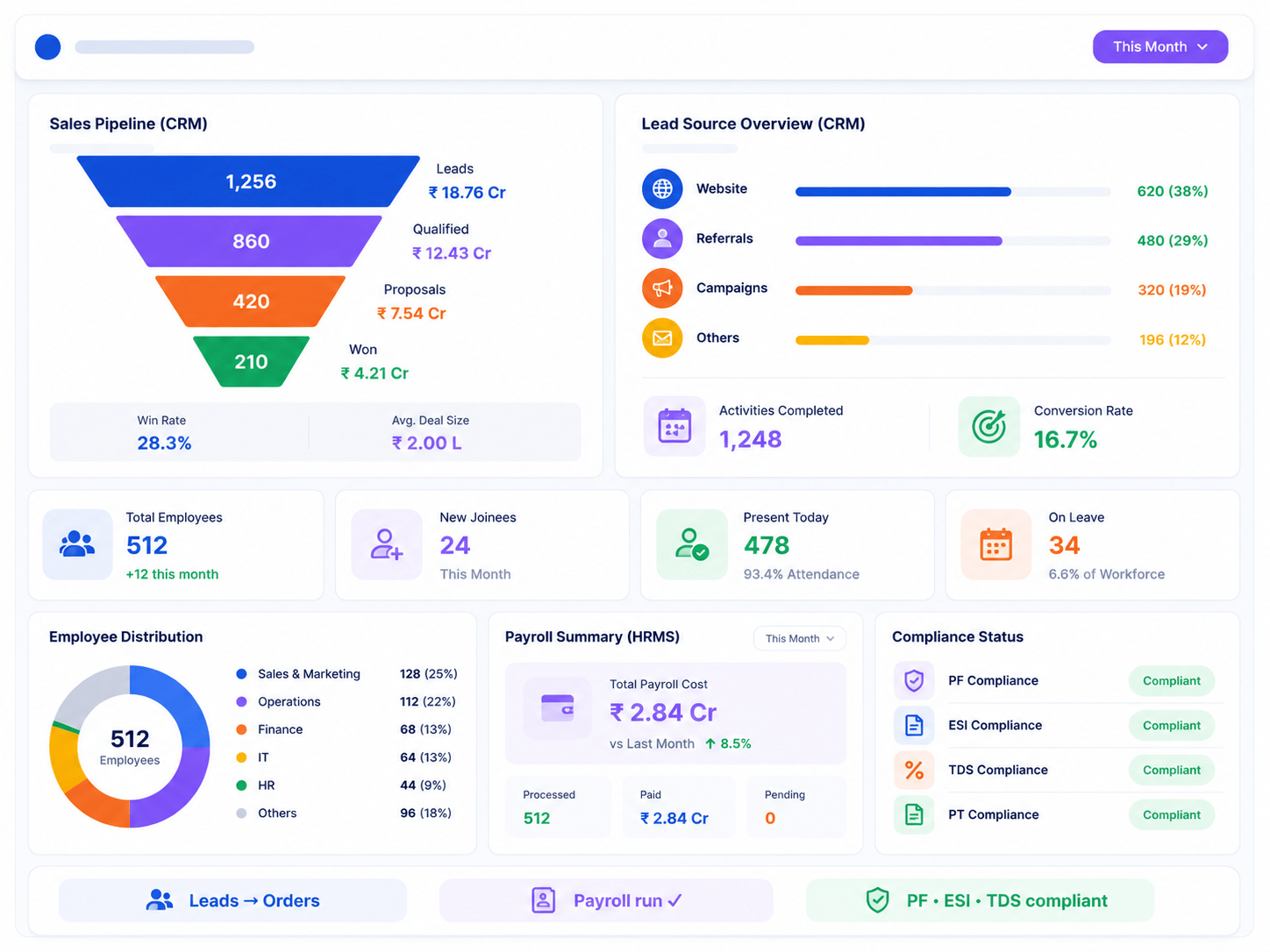Click the 1,248 activities completed value

[751, 439]
